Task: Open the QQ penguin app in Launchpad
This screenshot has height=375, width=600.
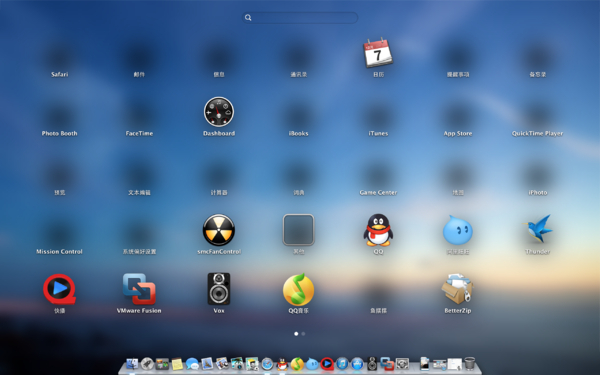Action: (x=378, y=230)
